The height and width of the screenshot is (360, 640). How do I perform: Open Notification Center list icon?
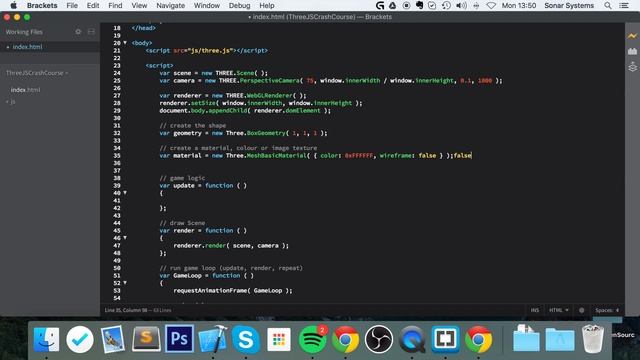click(624, 6)
